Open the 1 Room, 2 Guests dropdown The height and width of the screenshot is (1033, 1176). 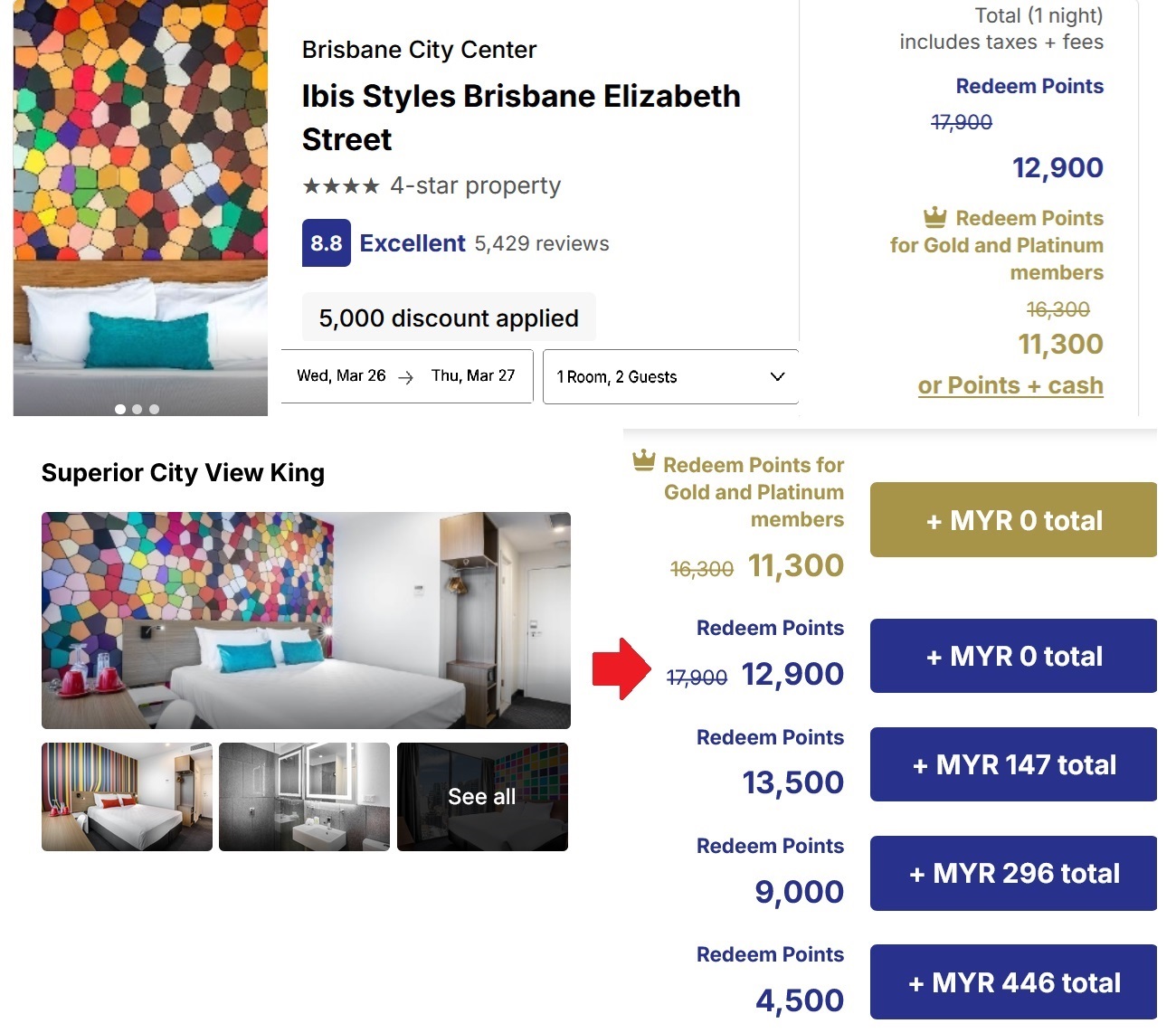669,376
